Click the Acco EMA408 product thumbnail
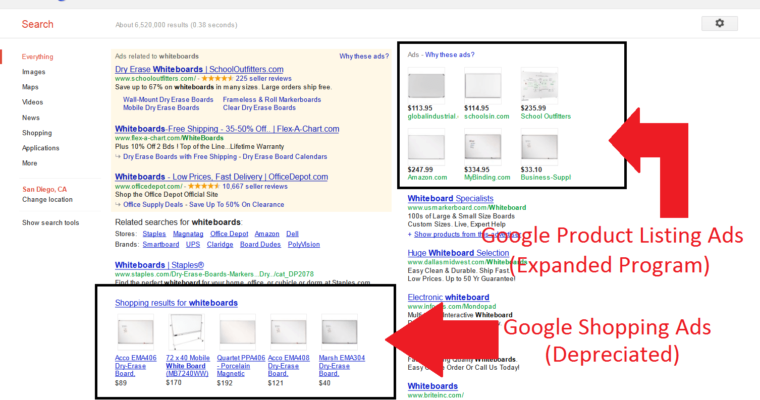The height and width of the screenshot is (400, 760). tap(288, 332)
